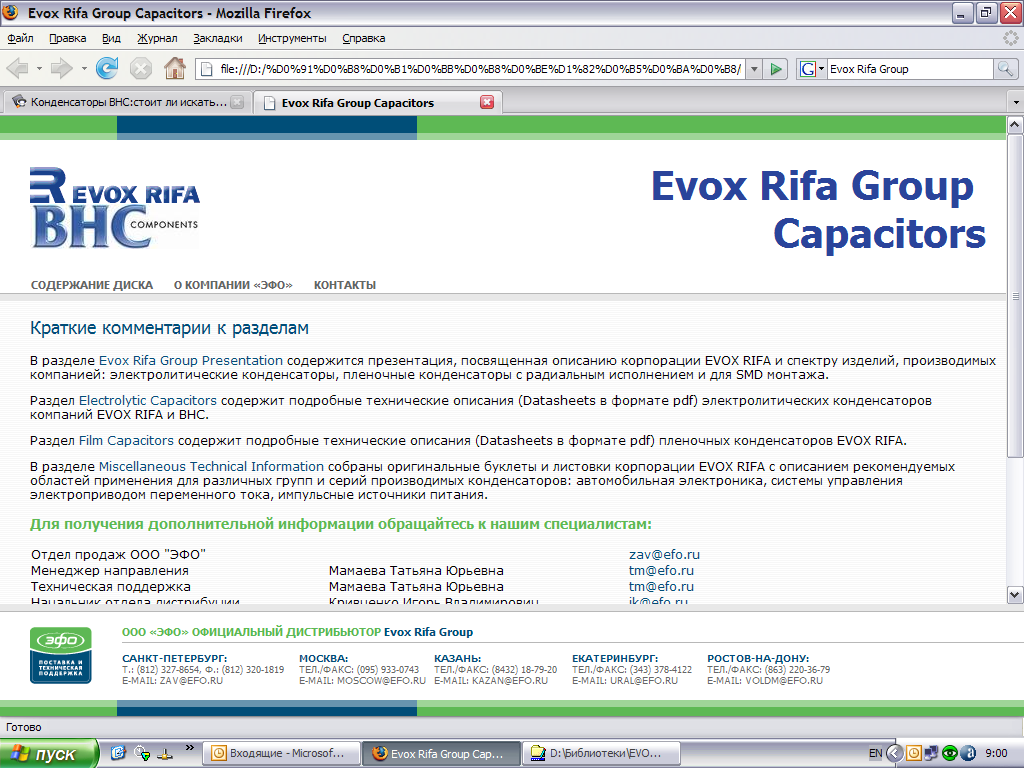
Task: Click the green Go arrow beside the address bar
Action: coord(776,69)
